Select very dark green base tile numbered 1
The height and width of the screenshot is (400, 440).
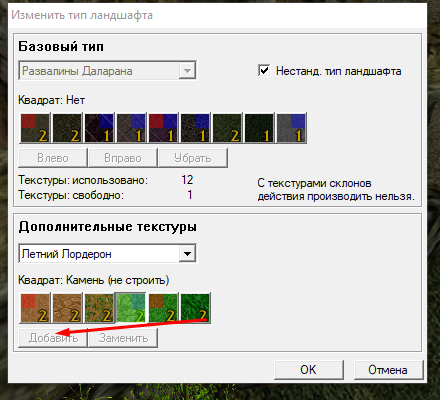pyautogui.click(x=259, y=128)
